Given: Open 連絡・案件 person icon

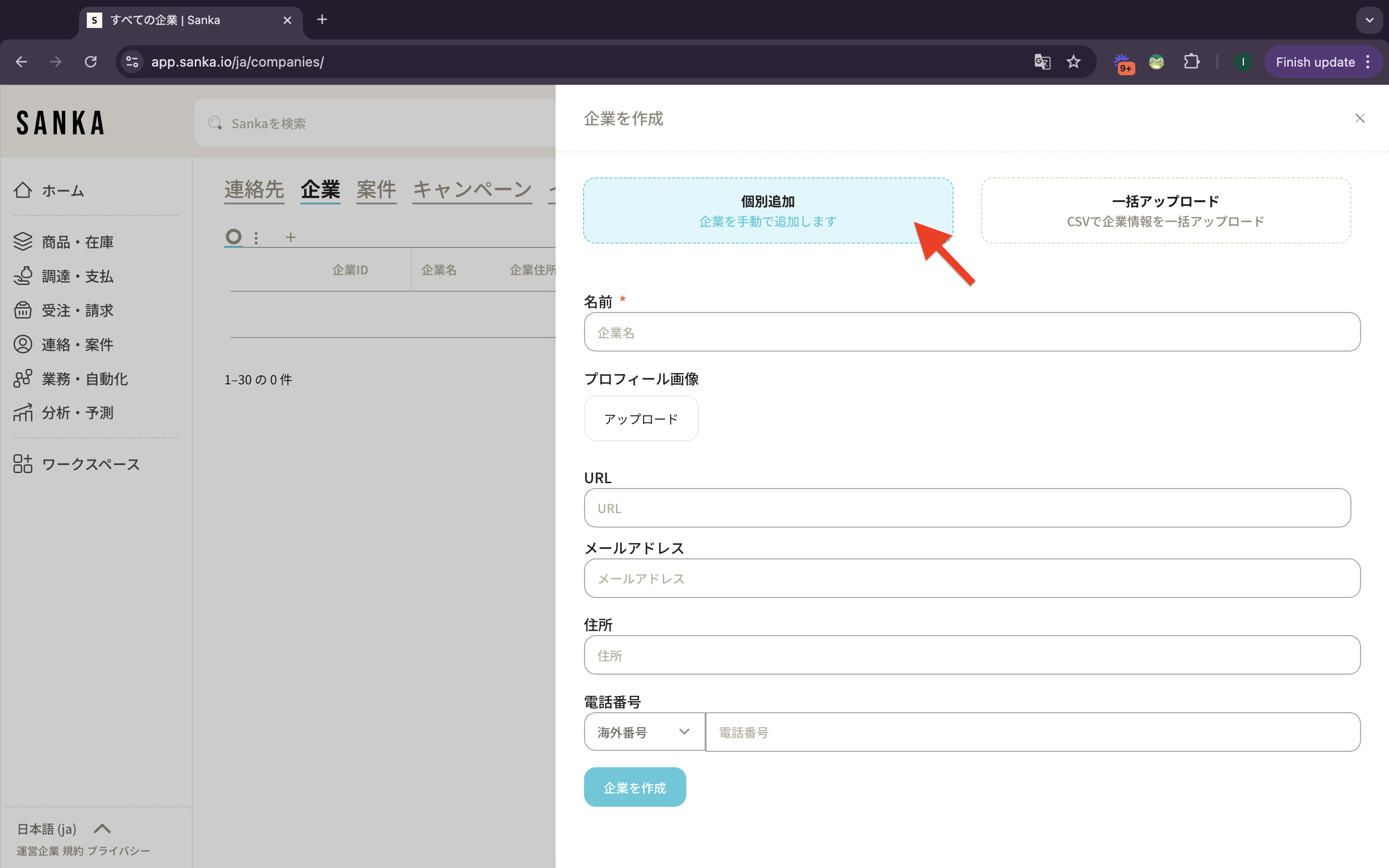Looking at the screenshot, I should coord(23,344).
